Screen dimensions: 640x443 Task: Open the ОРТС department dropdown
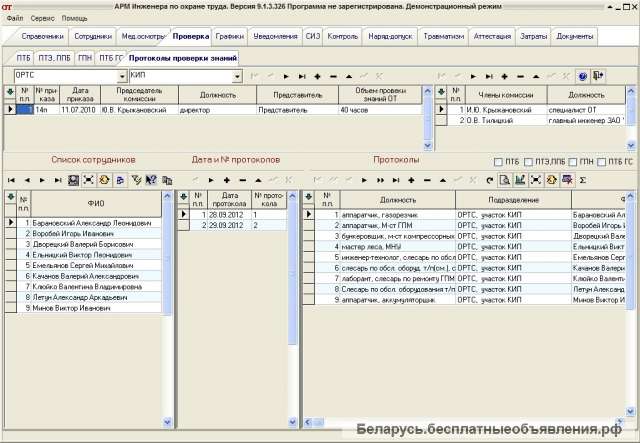click(120, 76)
